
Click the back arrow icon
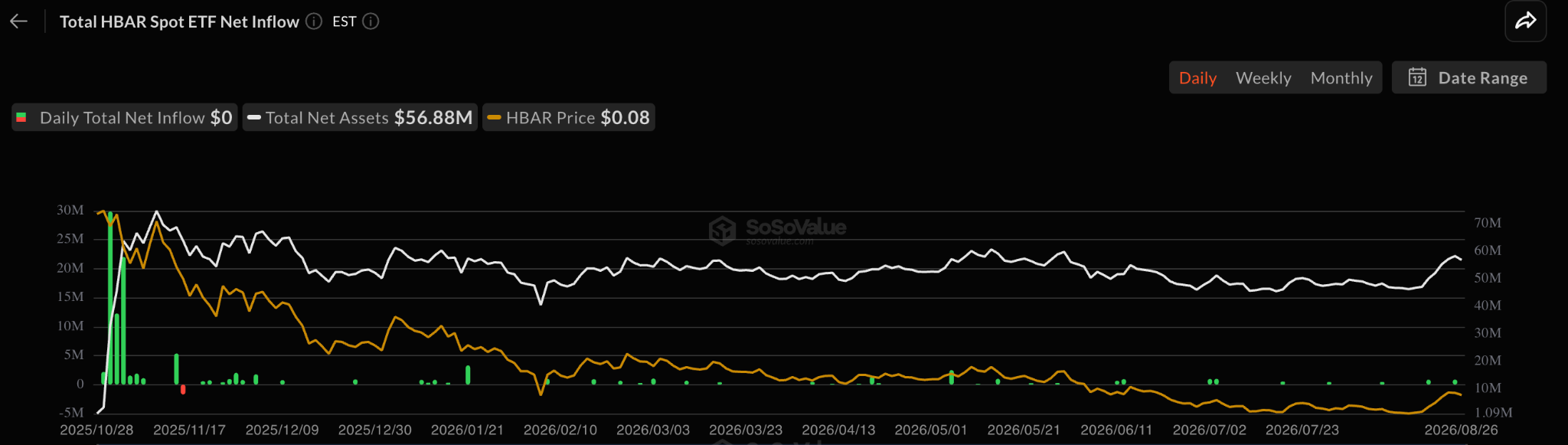18,21
